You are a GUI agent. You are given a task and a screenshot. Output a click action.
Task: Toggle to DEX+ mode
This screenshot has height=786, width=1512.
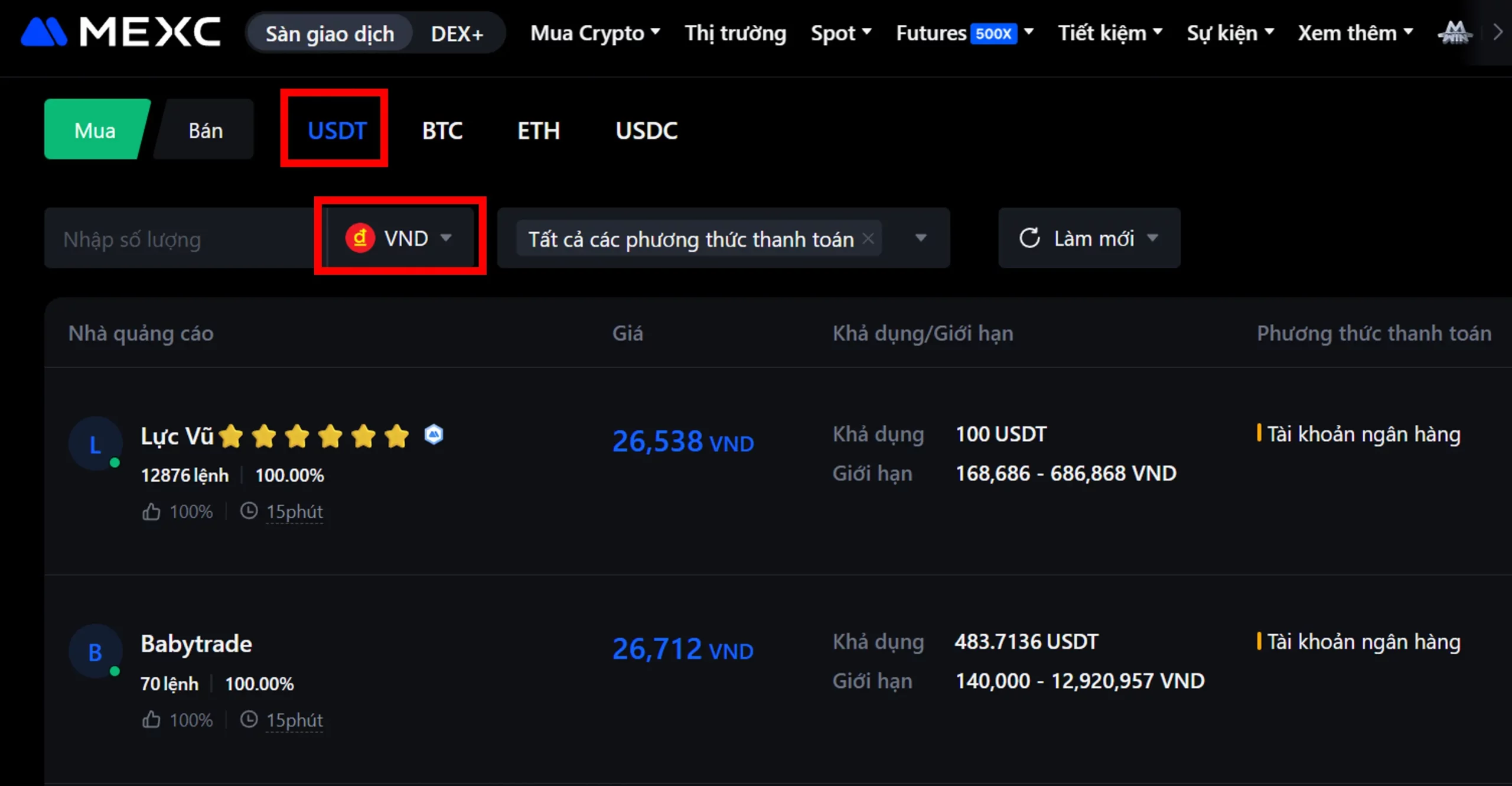pyautogui.click(x=457, y=33)
